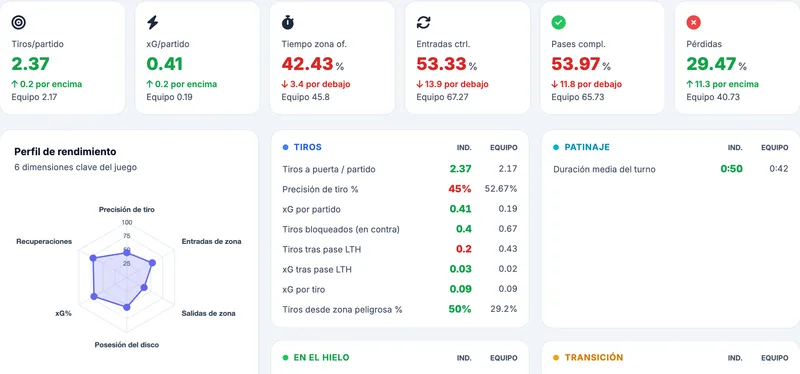Click 'Equipo 45.8' text
This screenshot has width=800, height=374.
[306, 97]
